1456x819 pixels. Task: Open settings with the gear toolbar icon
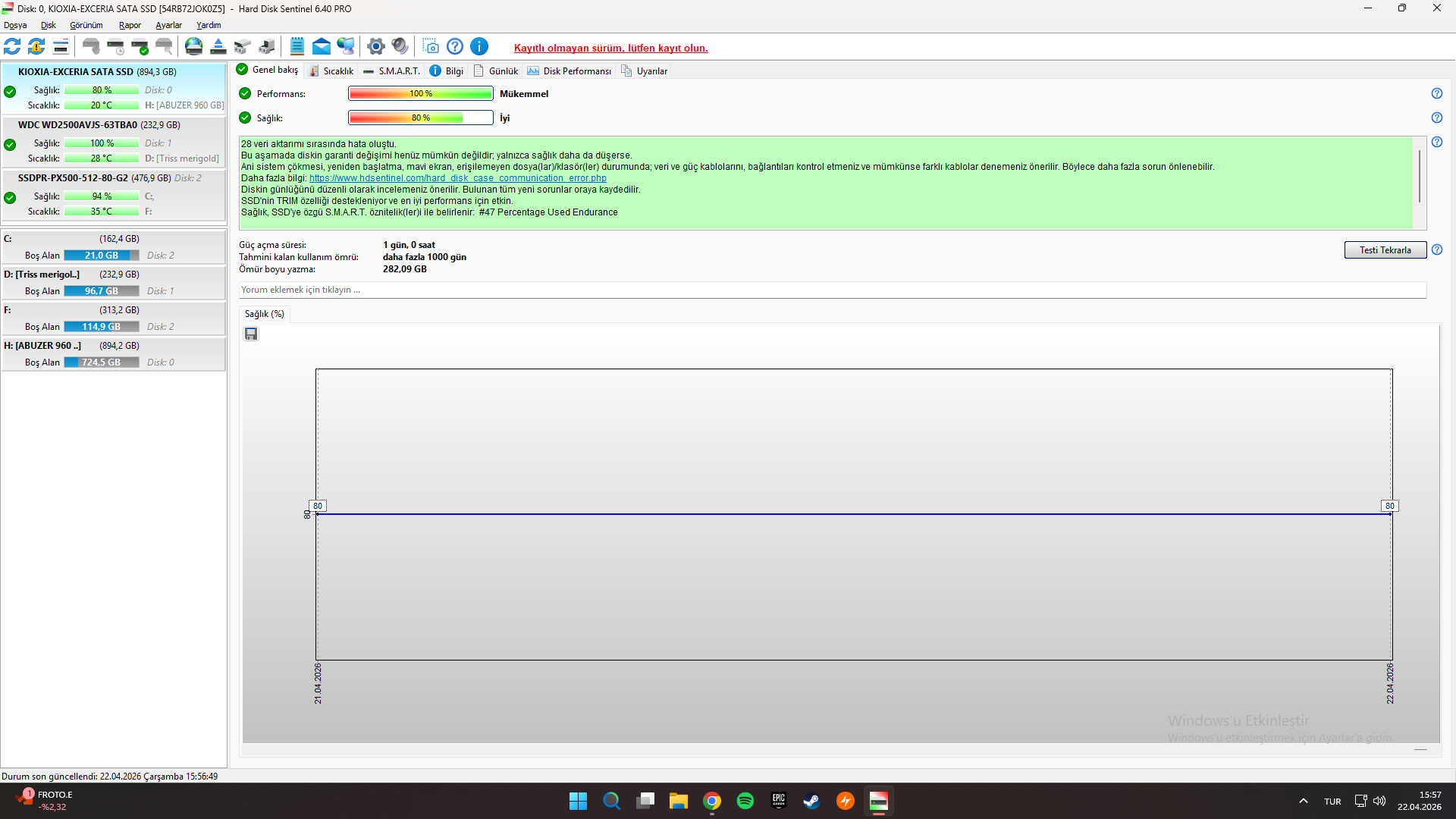(x=376, y=47)
